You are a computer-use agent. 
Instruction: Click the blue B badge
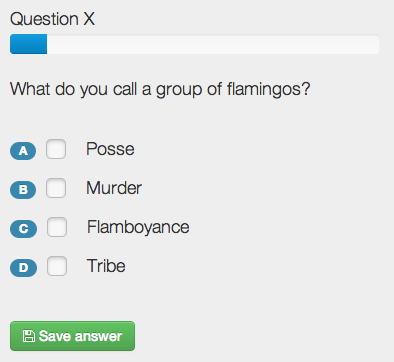(23, 190)
